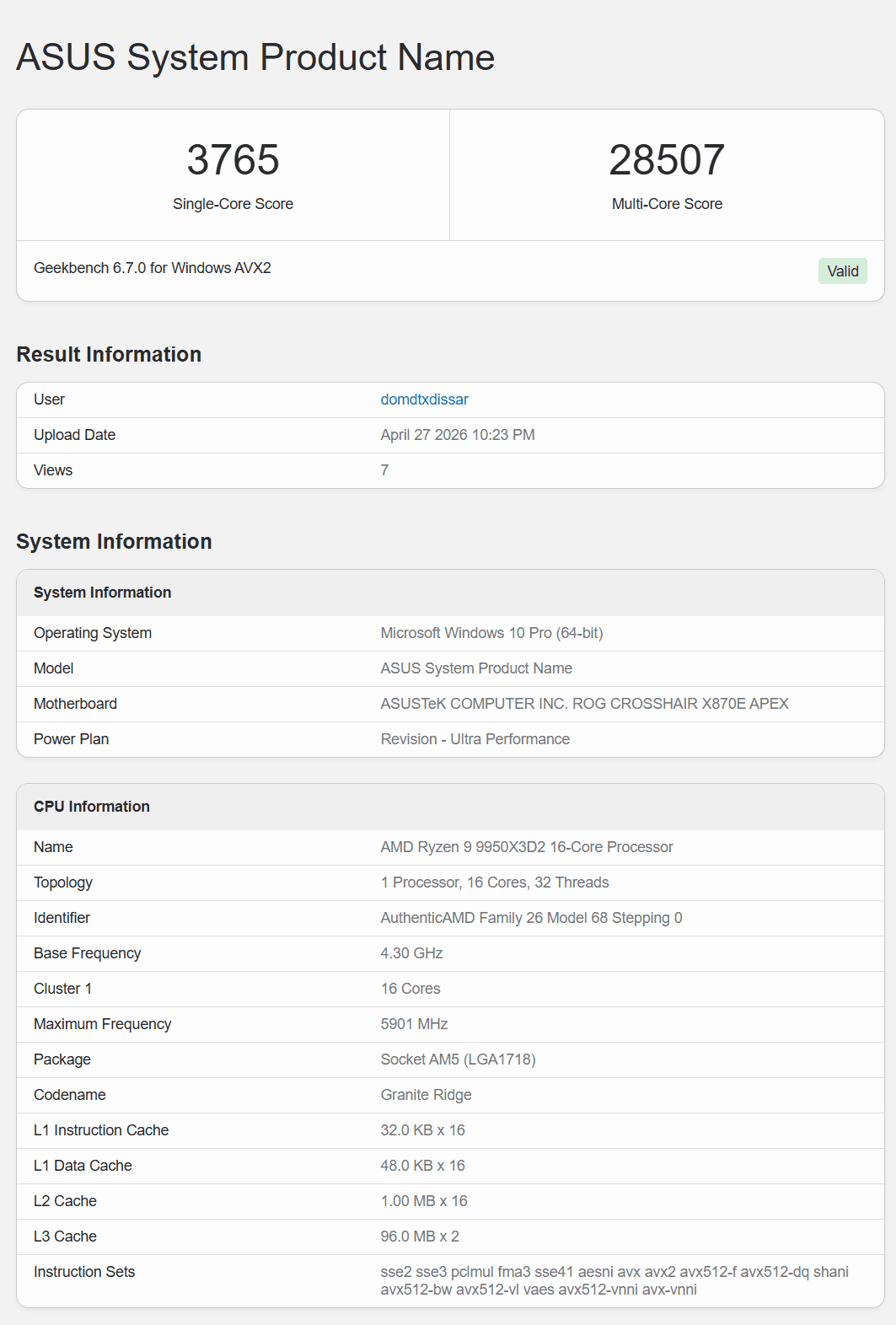Viewport: 896px width, 1325px height.
Task: Click the Topology row label
Action: coord(63,882)
